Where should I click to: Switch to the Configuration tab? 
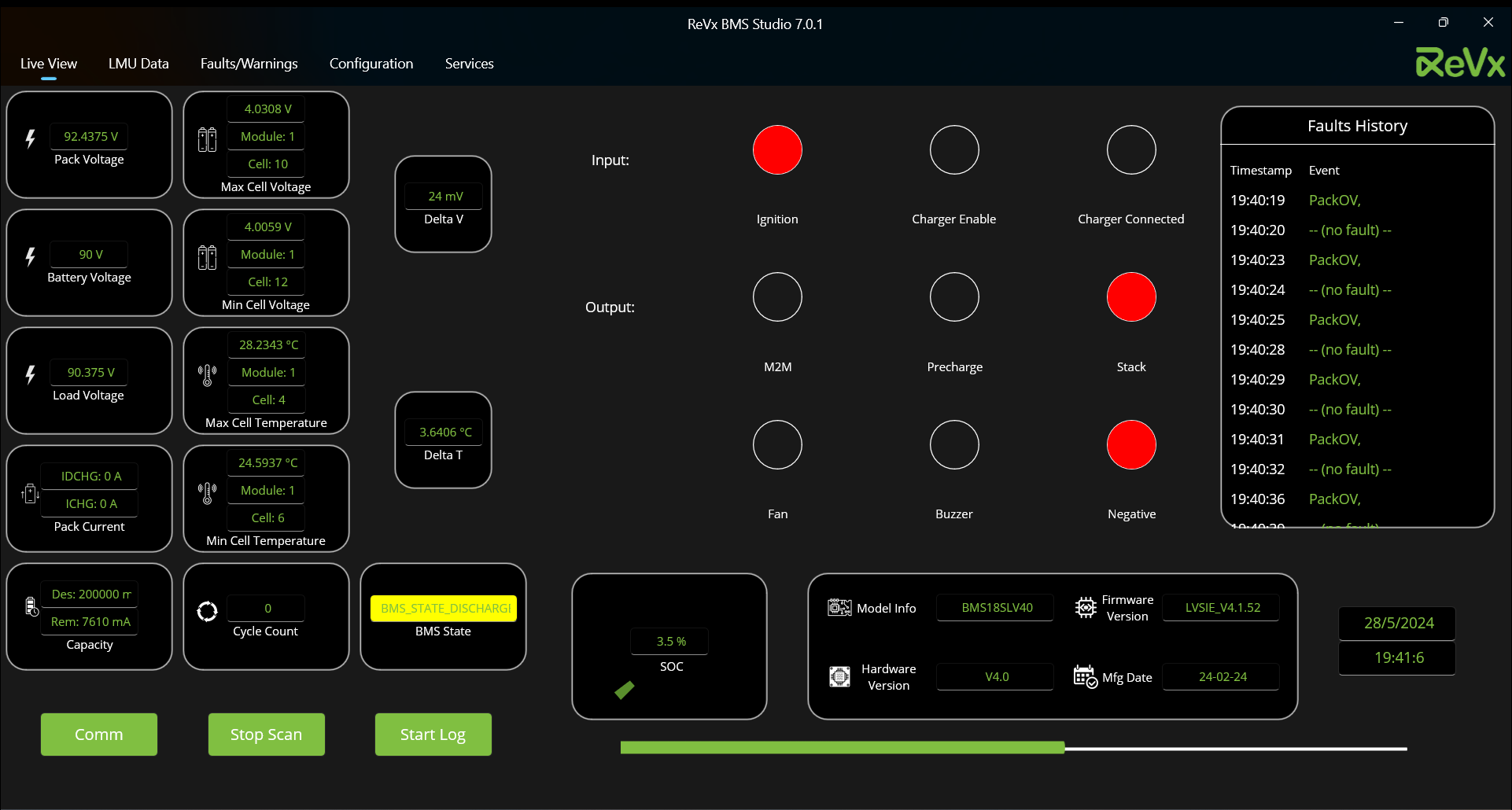click(371, 64)
